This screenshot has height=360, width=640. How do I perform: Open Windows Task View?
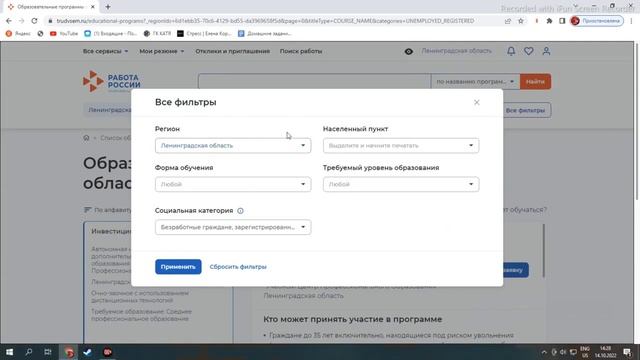(48, 352)
